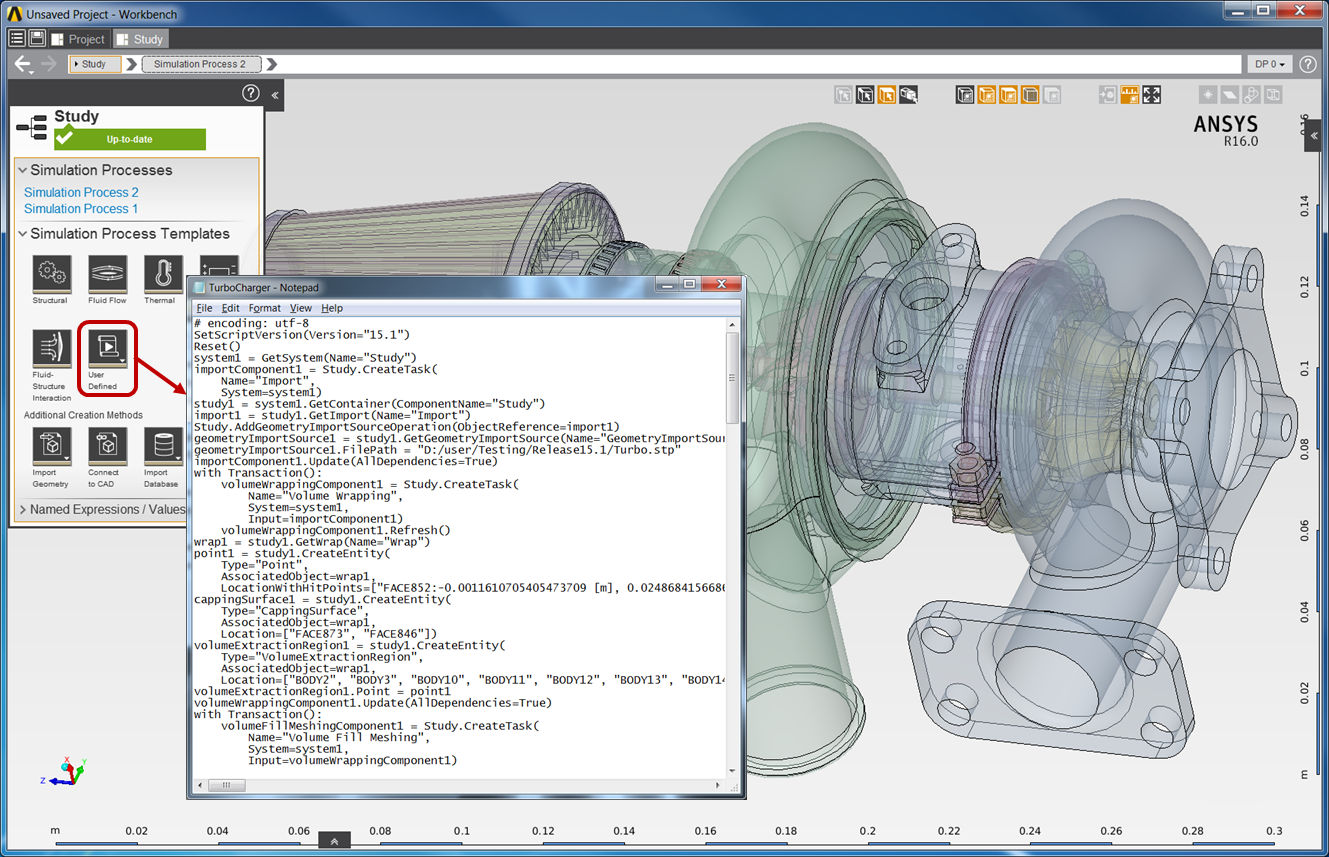Open the File menu in Notepad

tap(204, 308)
